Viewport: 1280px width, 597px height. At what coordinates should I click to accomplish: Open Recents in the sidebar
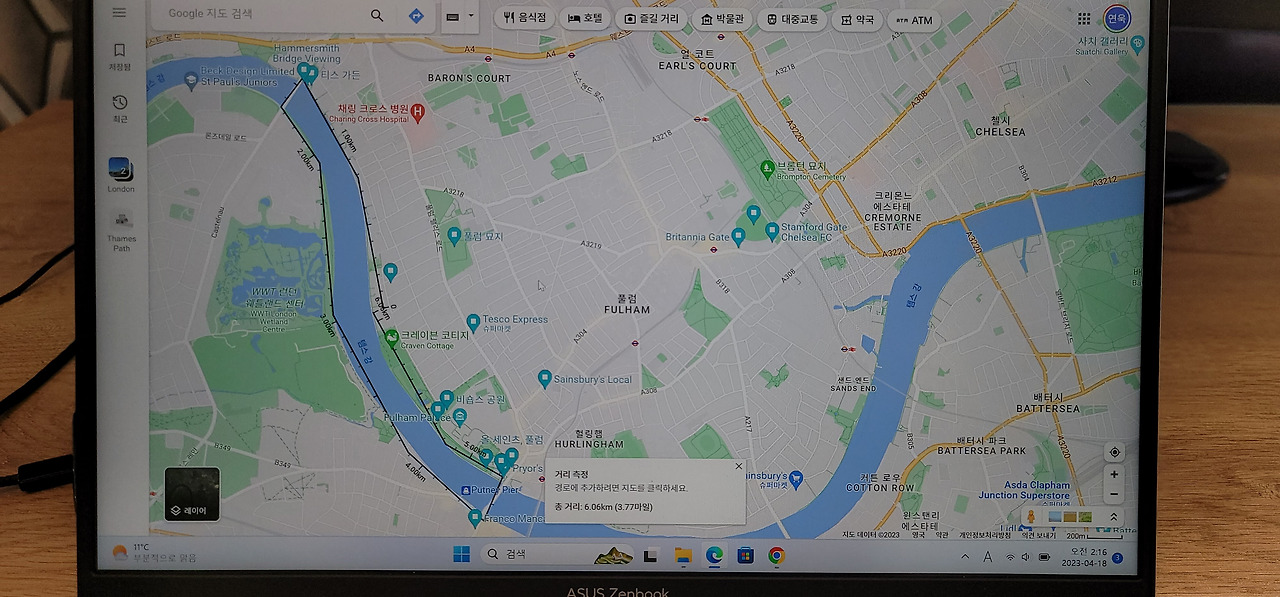pos(120,107)
